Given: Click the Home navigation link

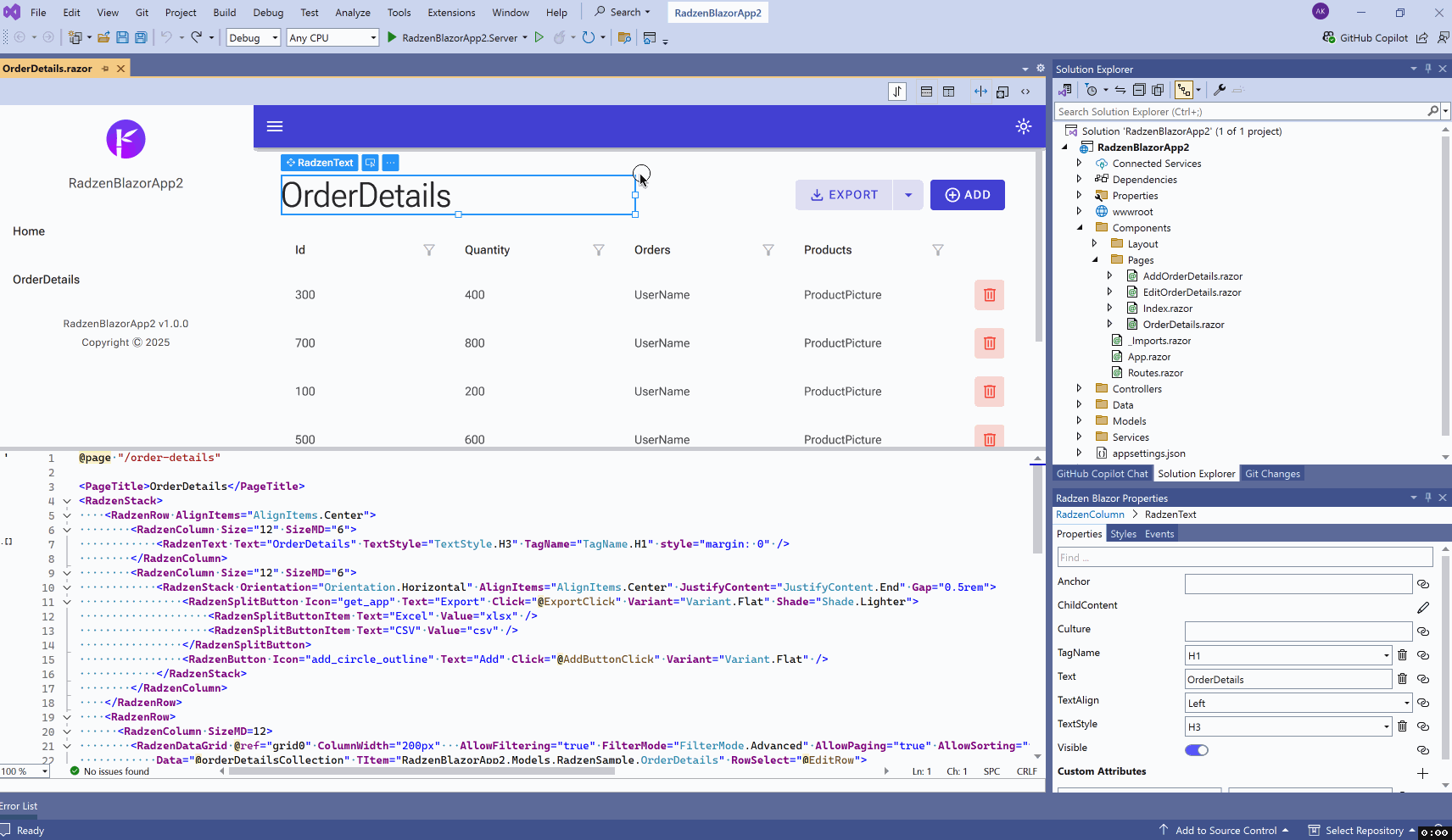Looking at the screenshot, I should tap(29, 231).
